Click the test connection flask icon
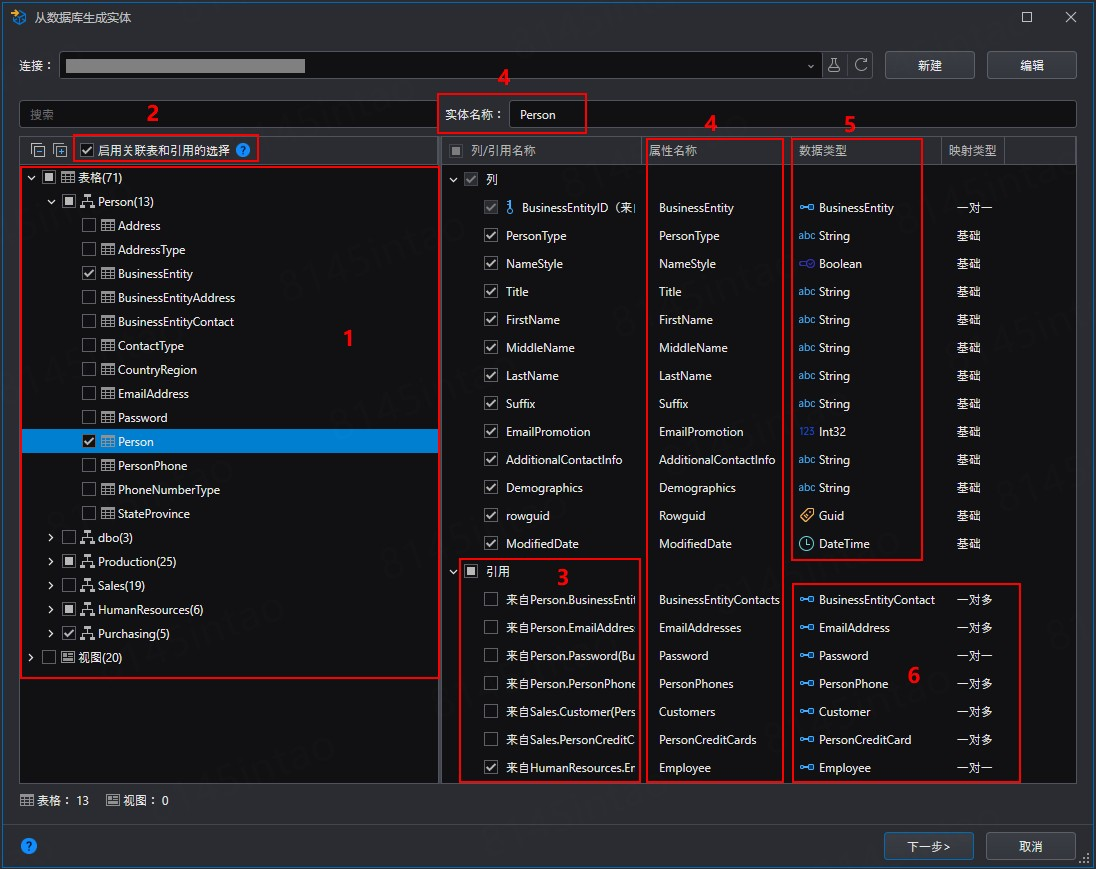This screenshot has height=869, width=1096. click(834, 65)
